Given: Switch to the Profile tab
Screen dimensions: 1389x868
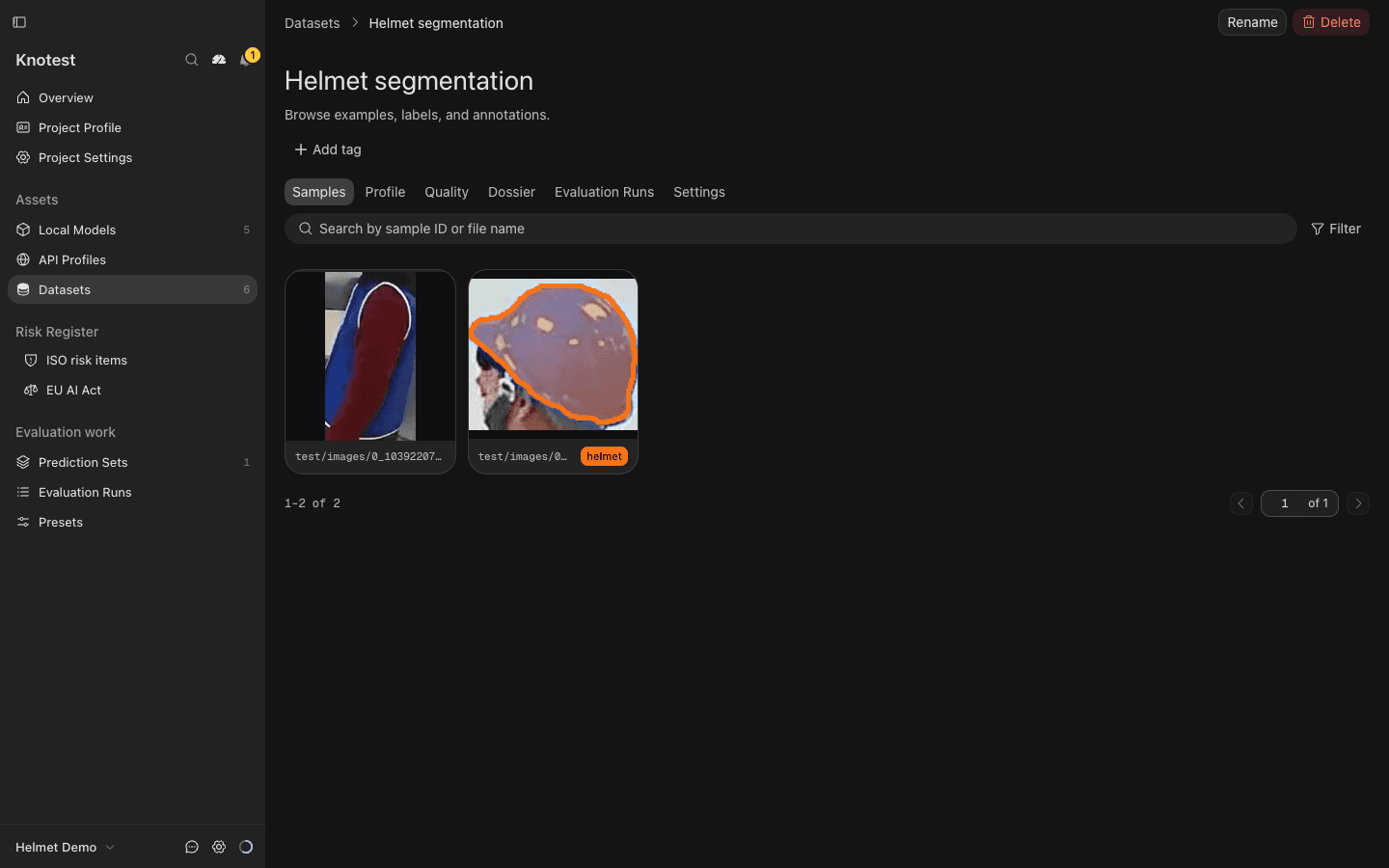Looking at the screenshot, I should click(x=385, y=192).
